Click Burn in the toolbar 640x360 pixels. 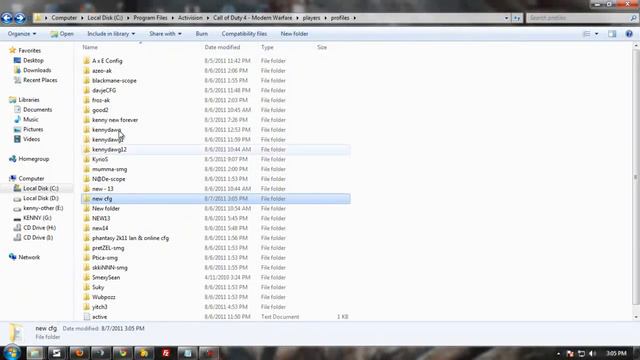pos(202,34)
